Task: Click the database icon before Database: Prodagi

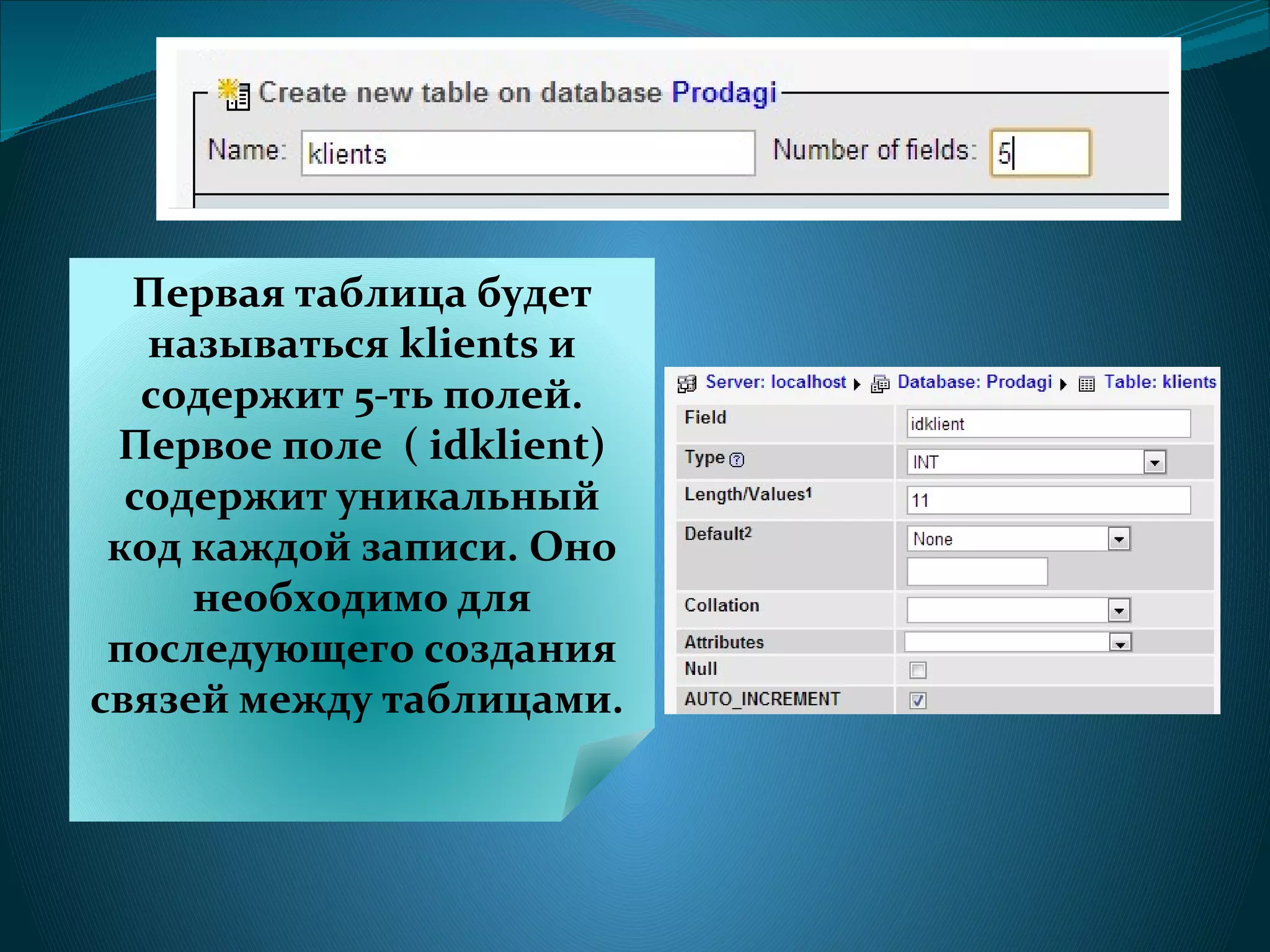Action: (x=880, y=384)
